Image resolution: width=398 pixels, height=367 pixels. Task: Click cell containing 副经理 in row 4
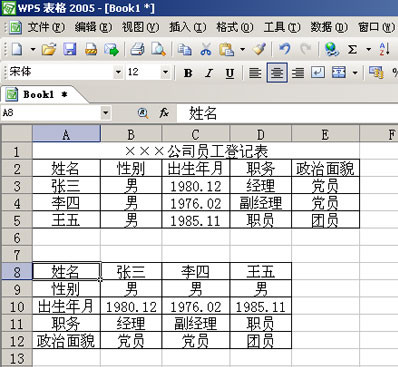(261, 203)
